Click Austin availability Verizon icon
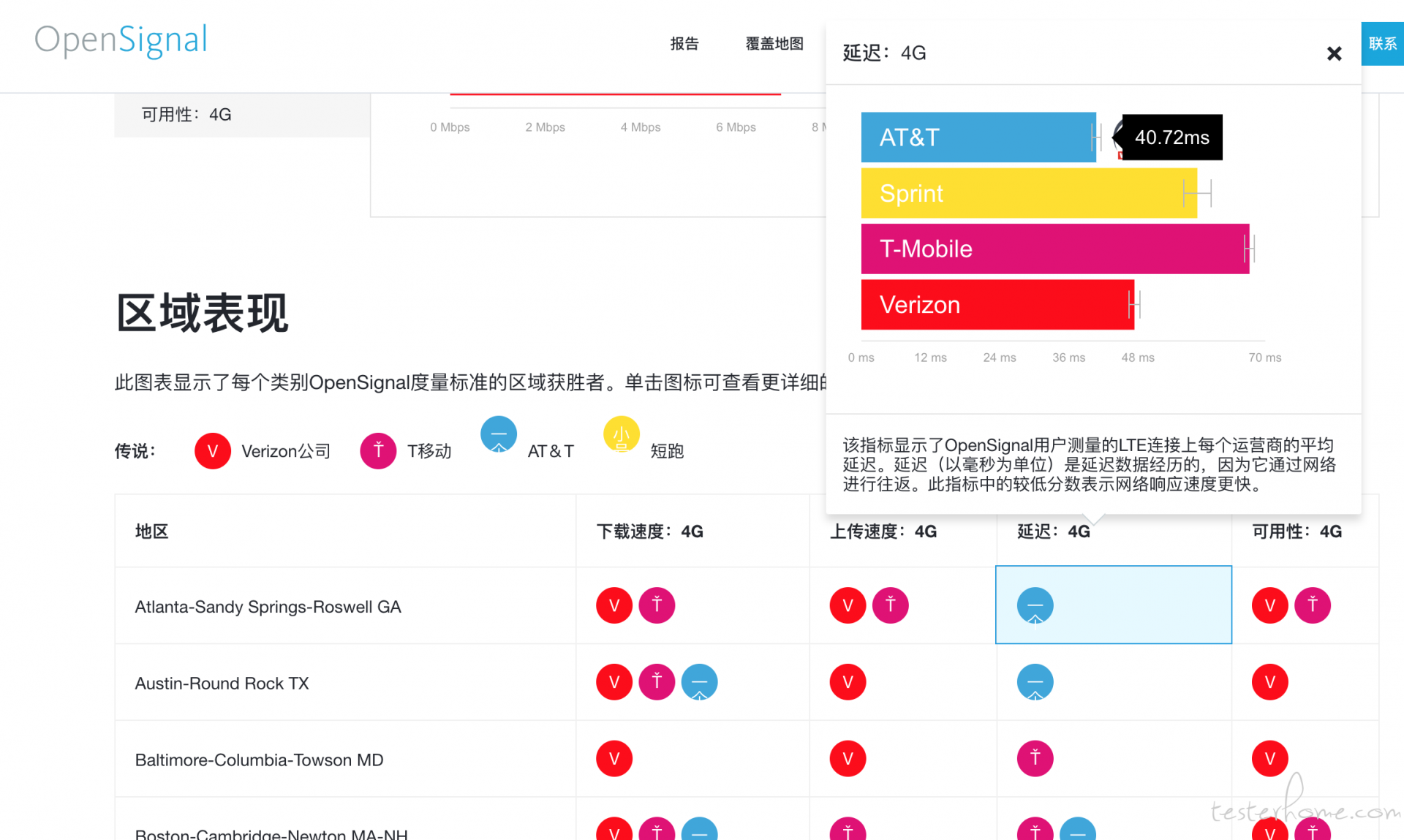 click(x=1270, y=682)
